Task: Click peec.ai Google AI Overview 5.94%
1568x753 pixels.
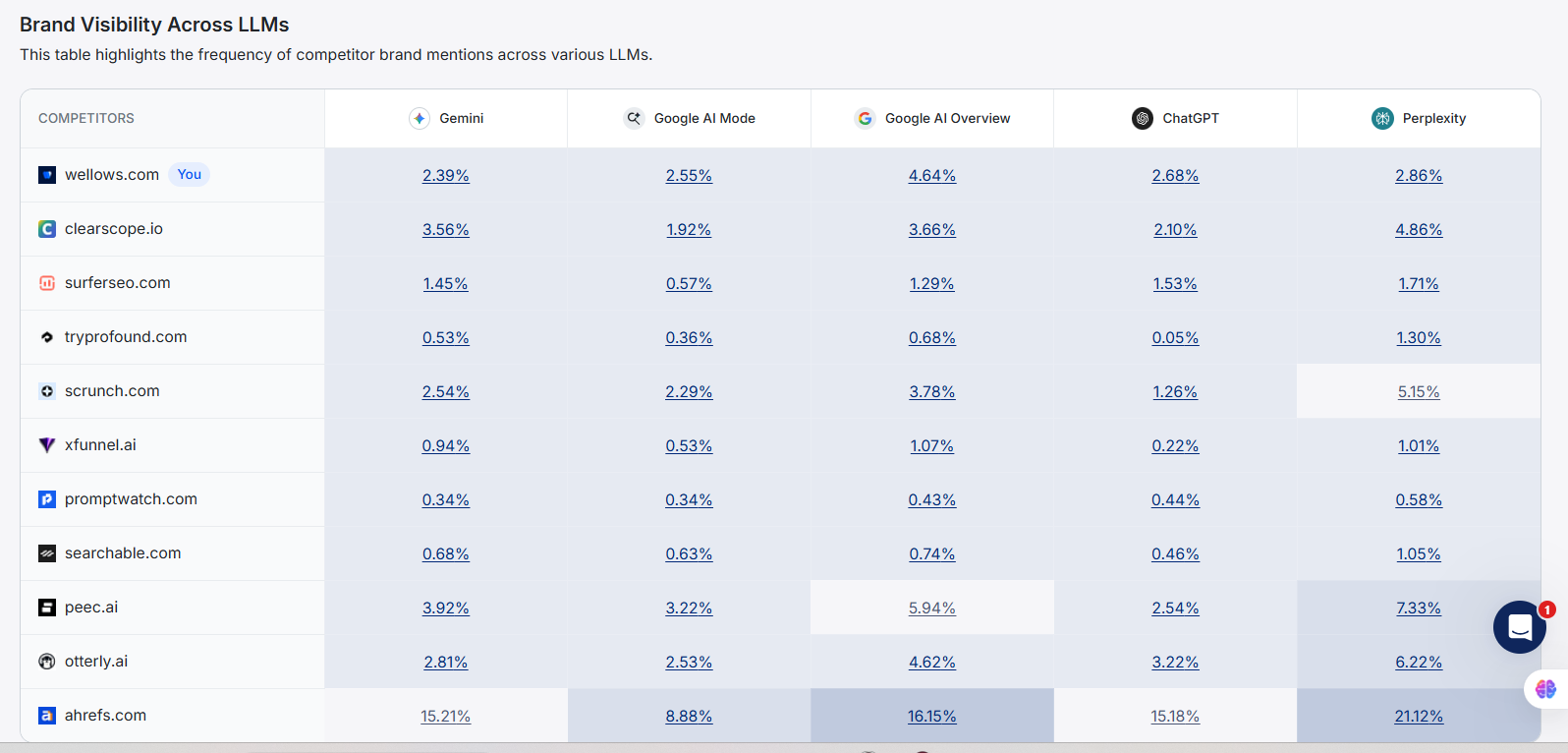Action: (x=932, y=608)
